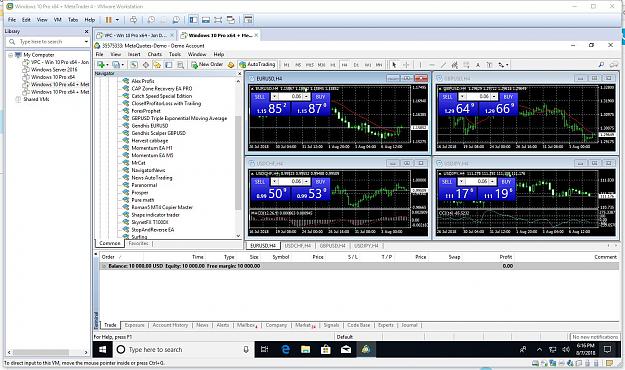Select the ForexProphet expert advisor

coord(146,111)
